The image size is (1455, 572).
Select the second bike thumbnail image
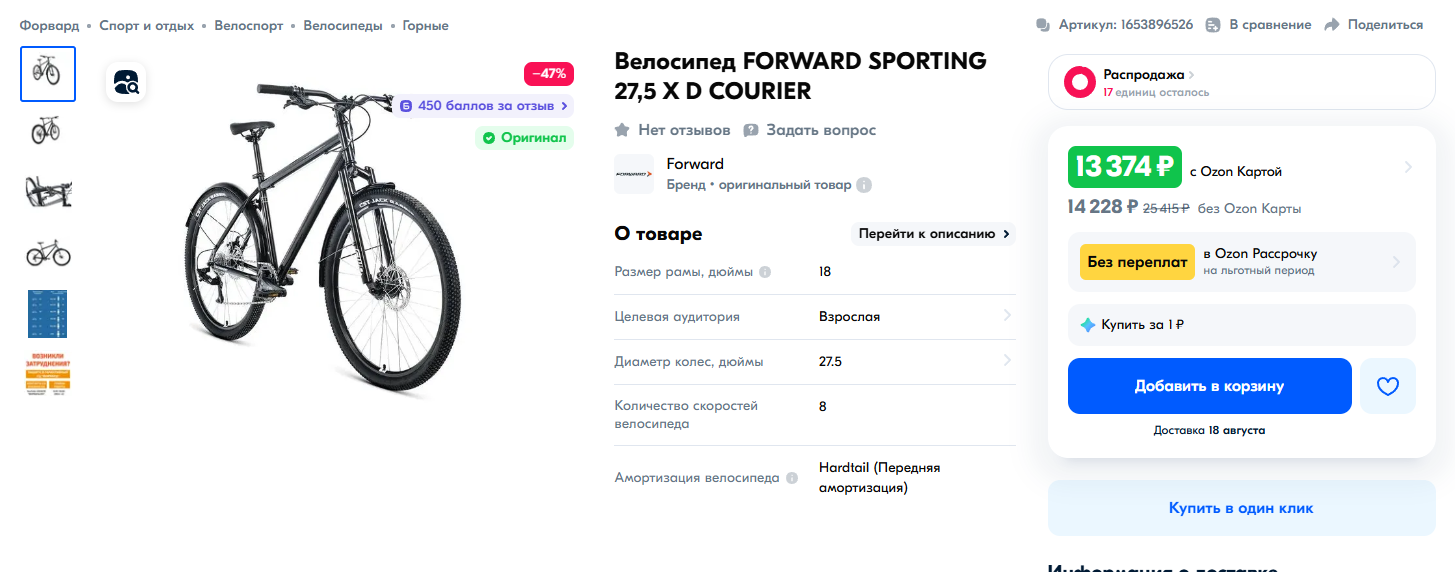point(47,130)
